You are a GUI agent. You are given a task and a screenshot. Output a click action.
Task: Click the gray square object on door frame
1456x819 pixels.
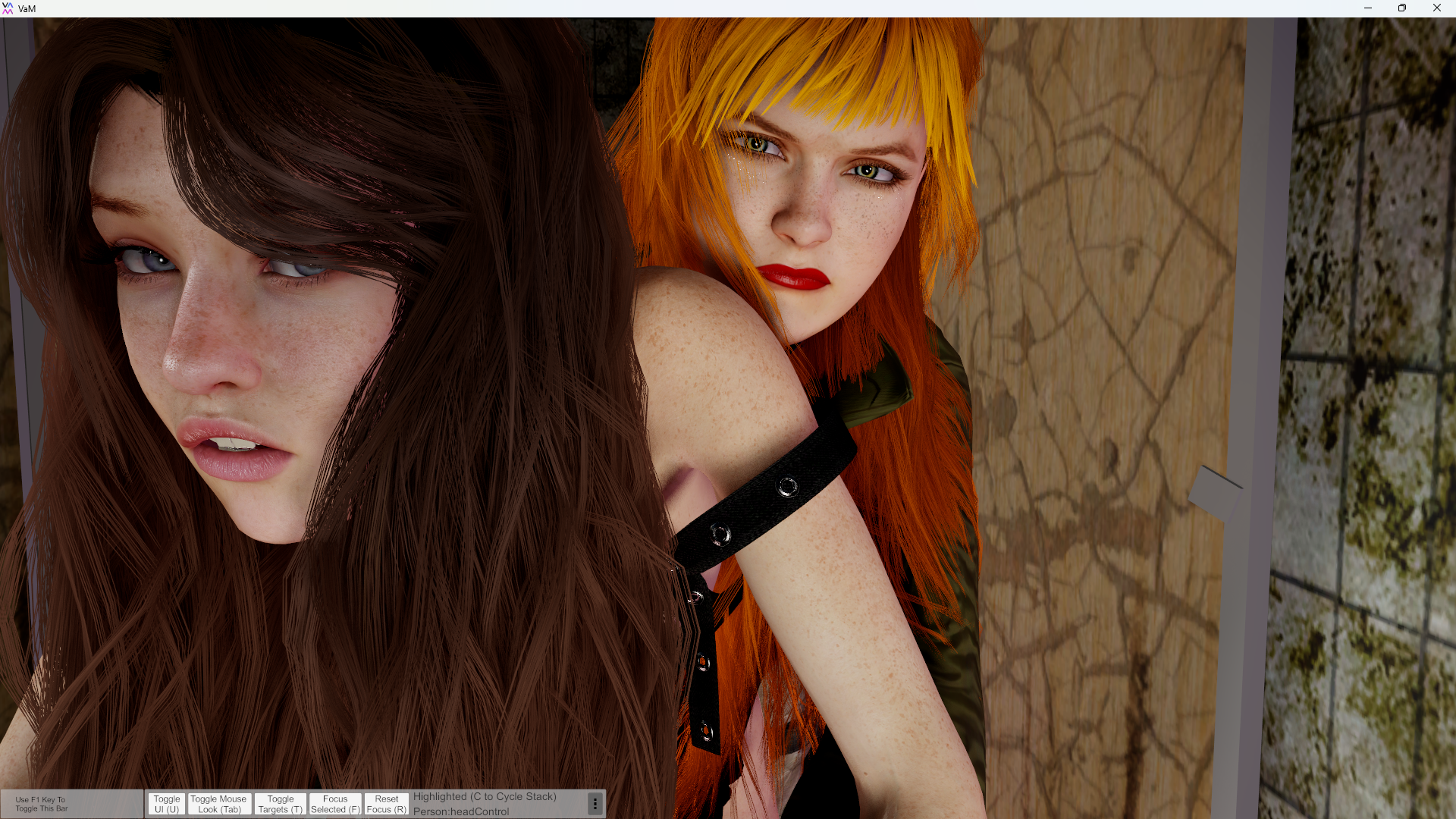(1214, 494)
